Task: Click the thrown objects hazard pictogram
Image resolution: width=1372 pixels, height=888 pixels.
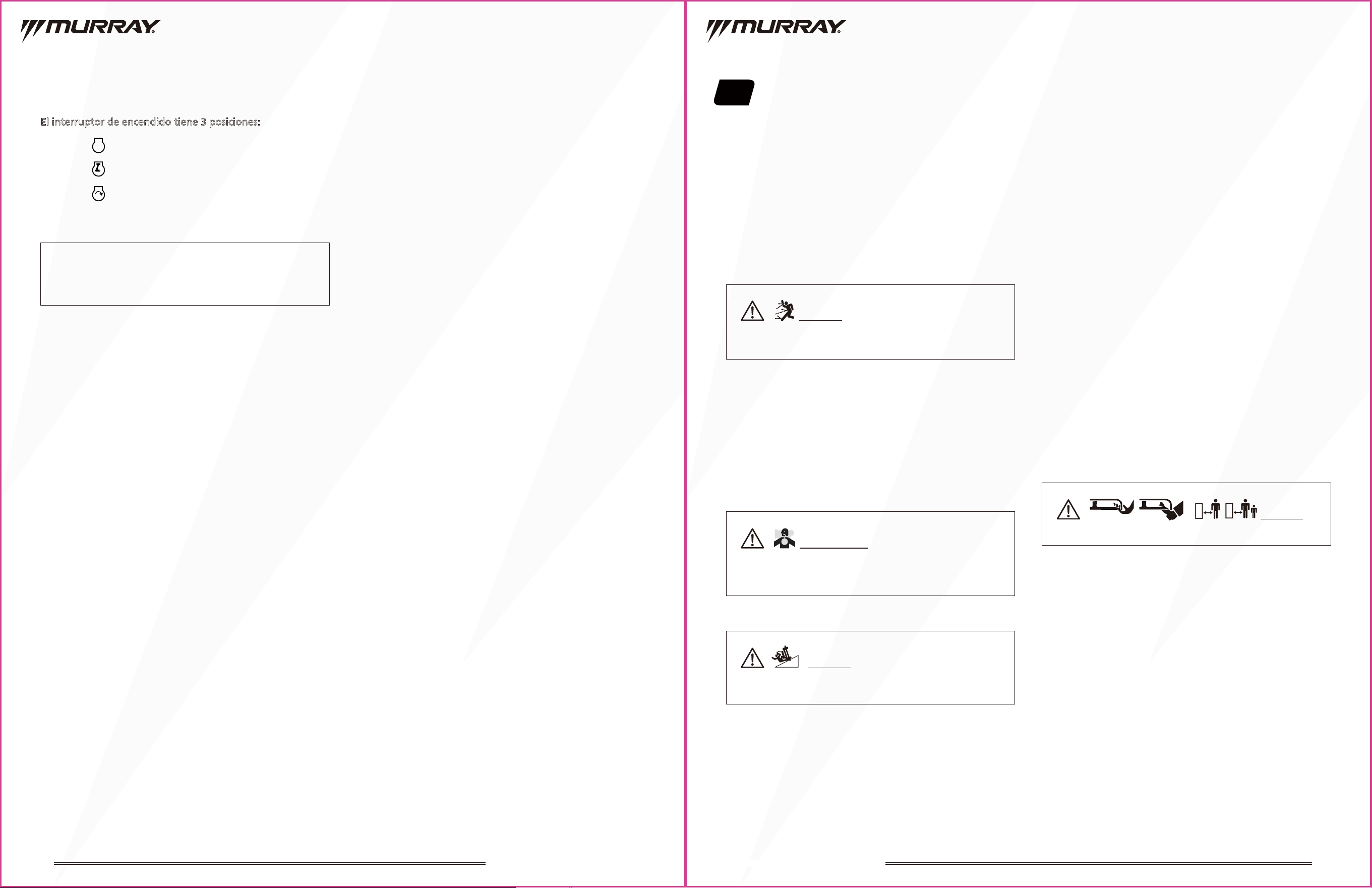Action: tap(785, 310)
